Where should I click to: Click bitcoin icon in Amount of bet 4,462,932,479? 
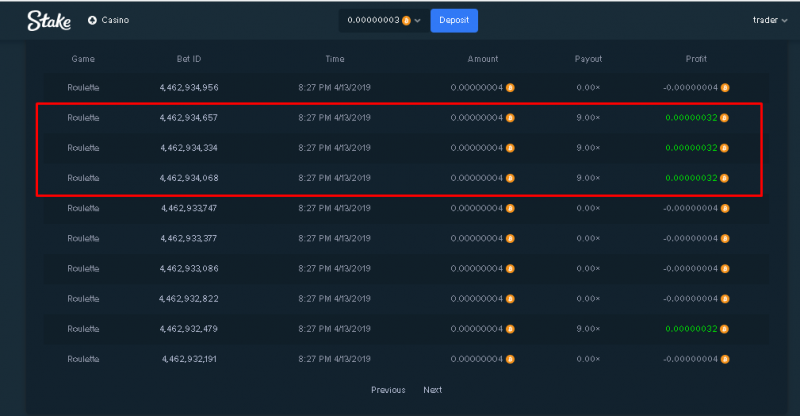tap(510, 329)
